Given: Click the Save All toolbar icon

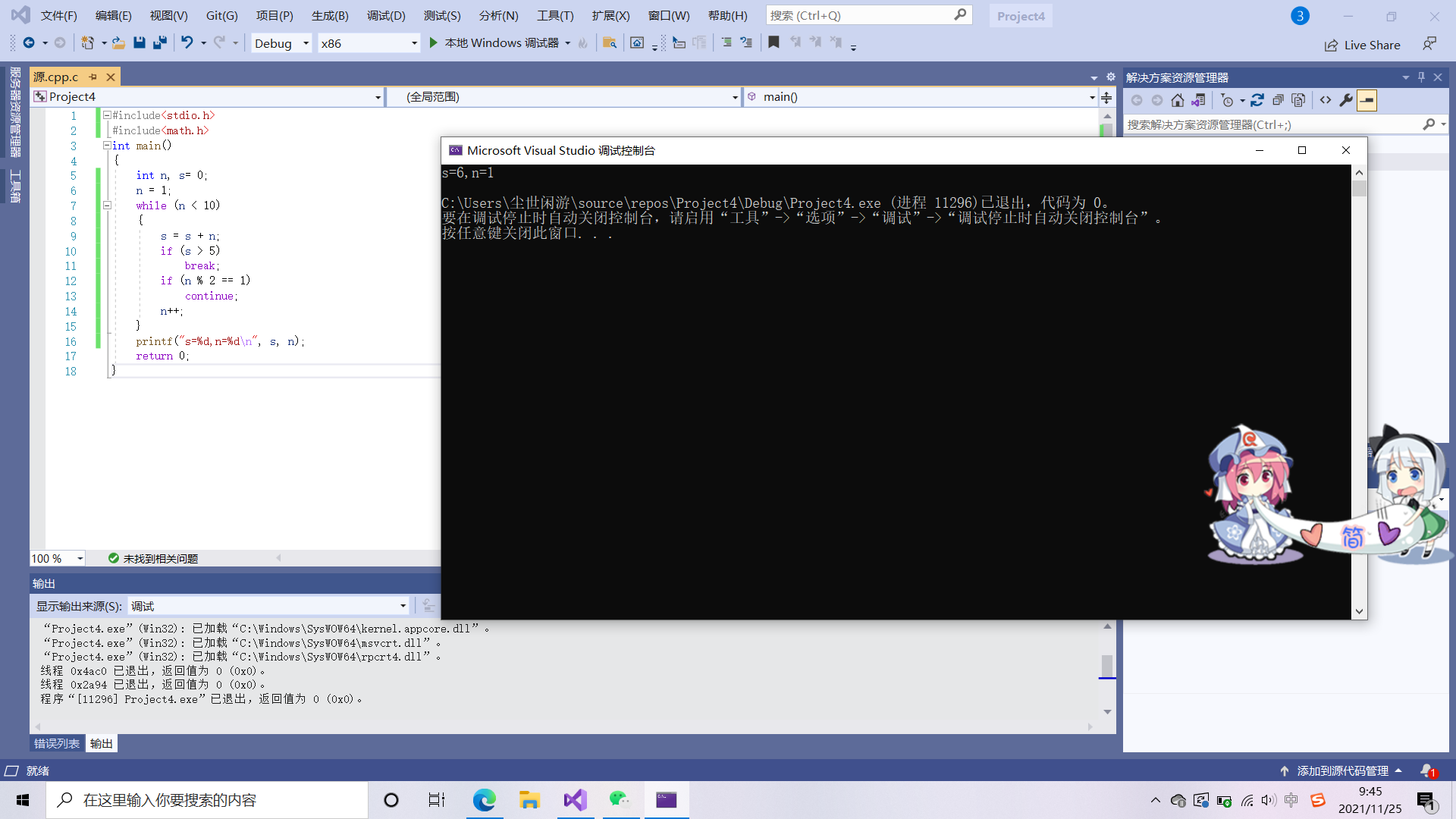Looking at the screenshot, I should click(159, 43).
